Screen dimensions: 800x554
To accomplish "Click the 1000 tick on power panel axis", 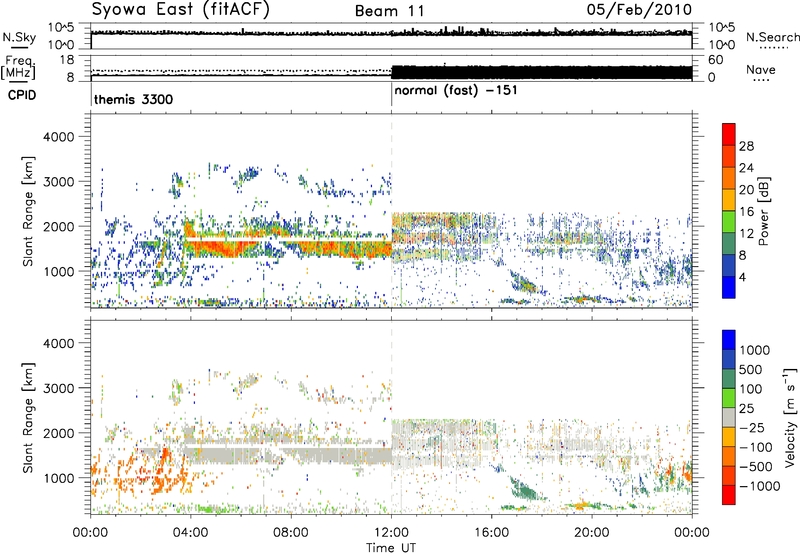I will 58,271.
